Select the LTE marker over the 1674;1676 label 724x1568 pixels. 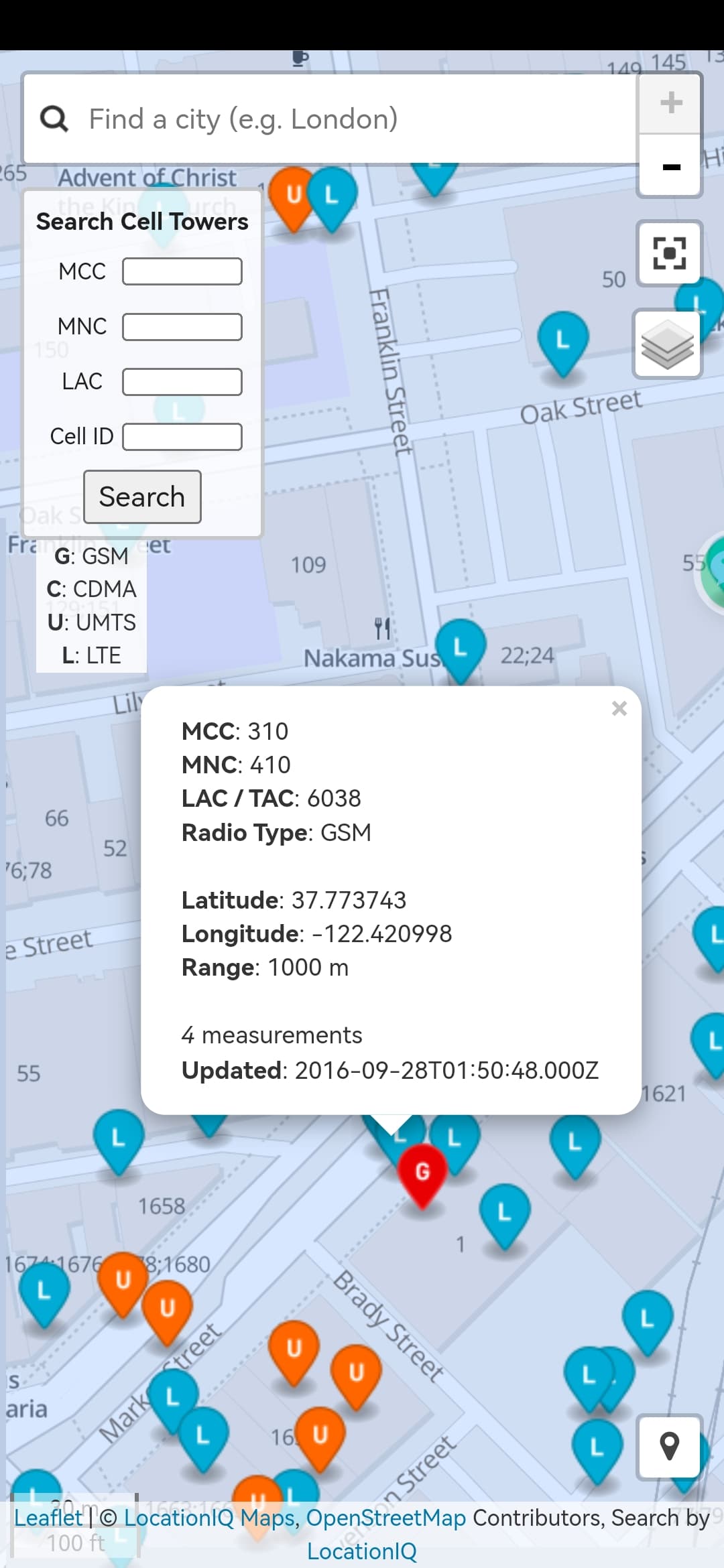pyautogui.click(x=44, y=1295)
